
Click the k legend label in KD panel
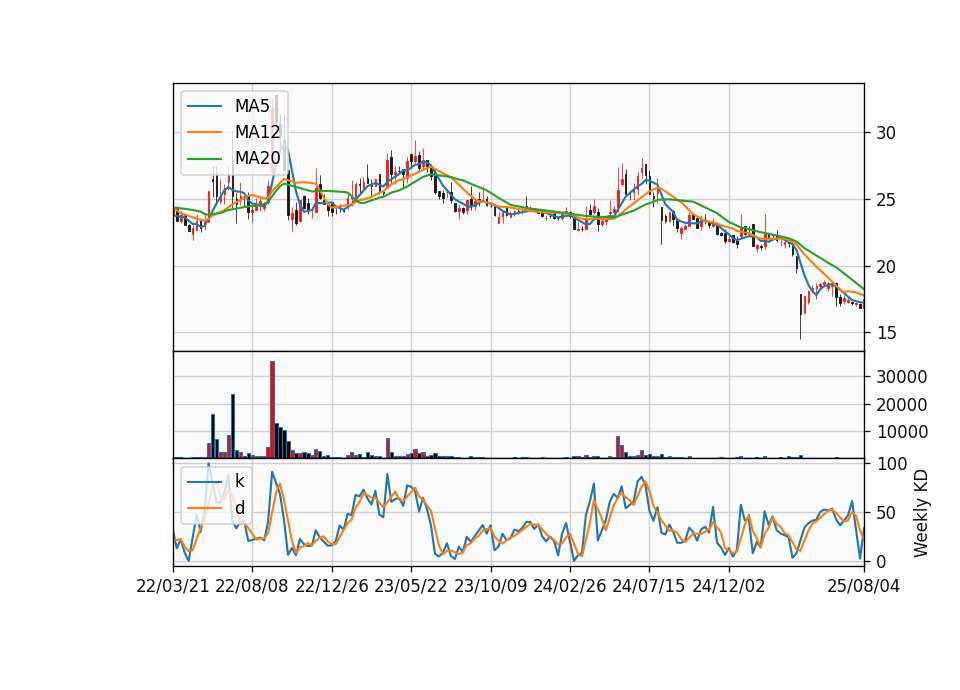tap(239, 481)
